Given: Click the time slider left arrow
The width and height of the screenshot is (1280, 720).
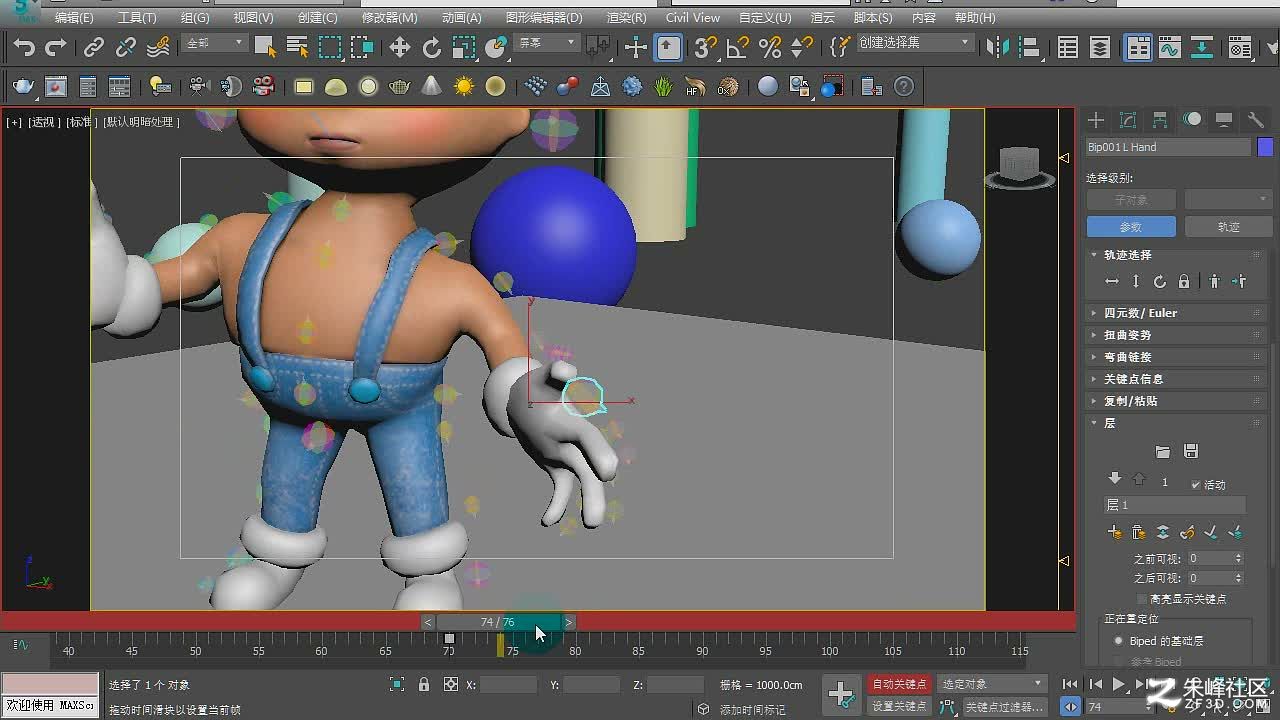Looking at the screenshot, I should click(428, 622).
